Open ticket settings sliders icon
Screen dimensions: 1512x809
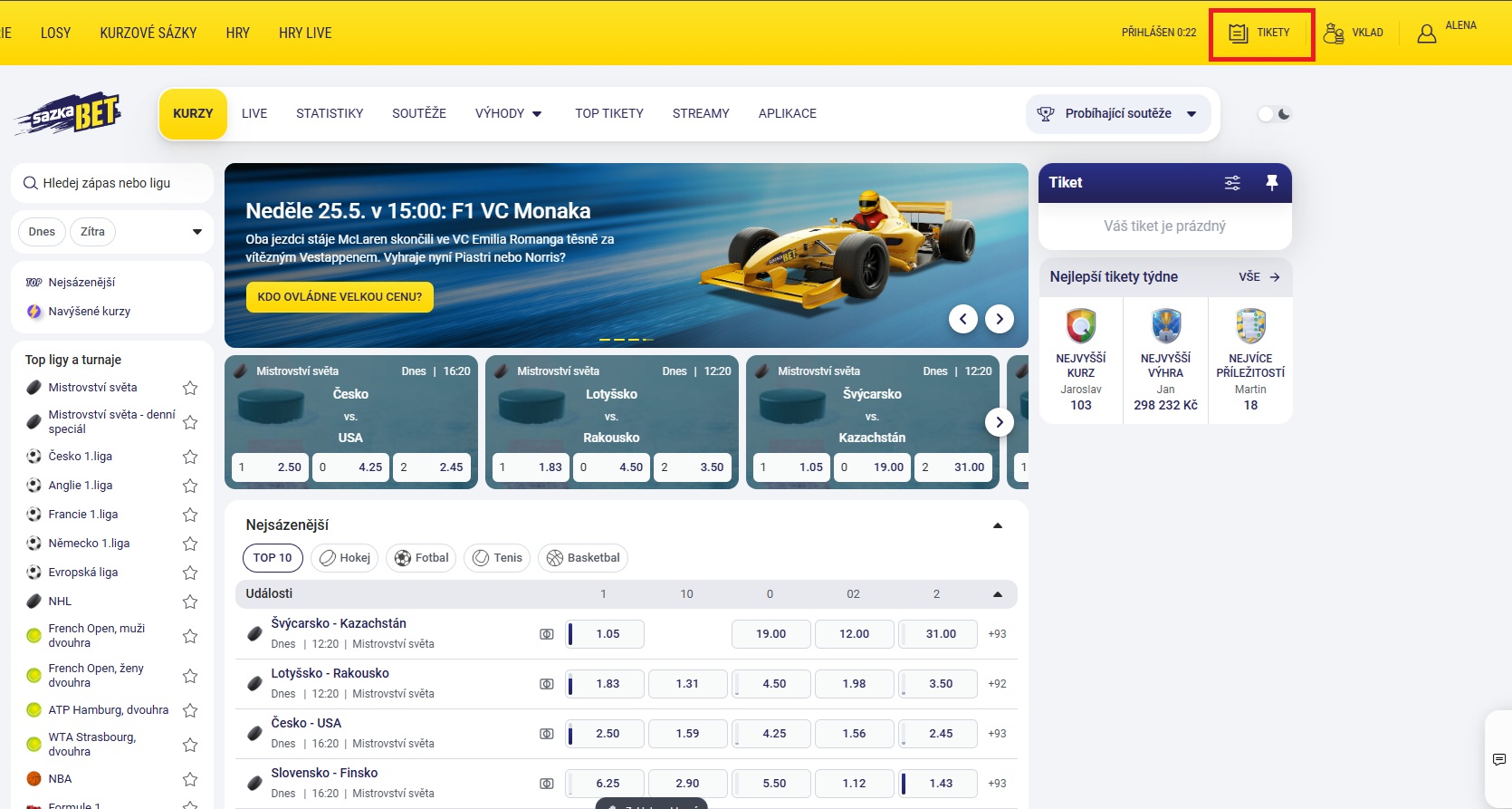(x=1232, y=183)
